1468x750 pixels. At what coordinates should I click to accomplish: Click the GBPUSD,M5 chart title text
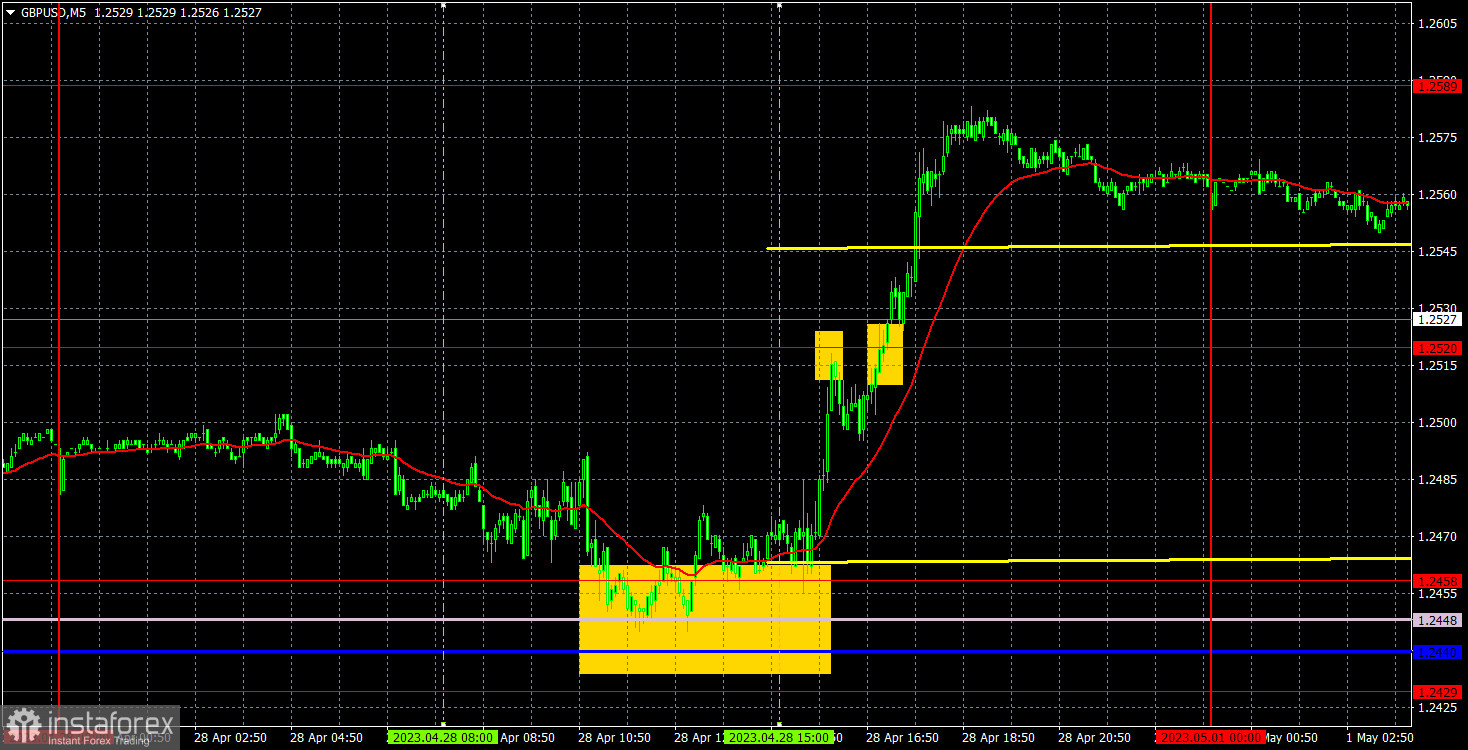54,11
